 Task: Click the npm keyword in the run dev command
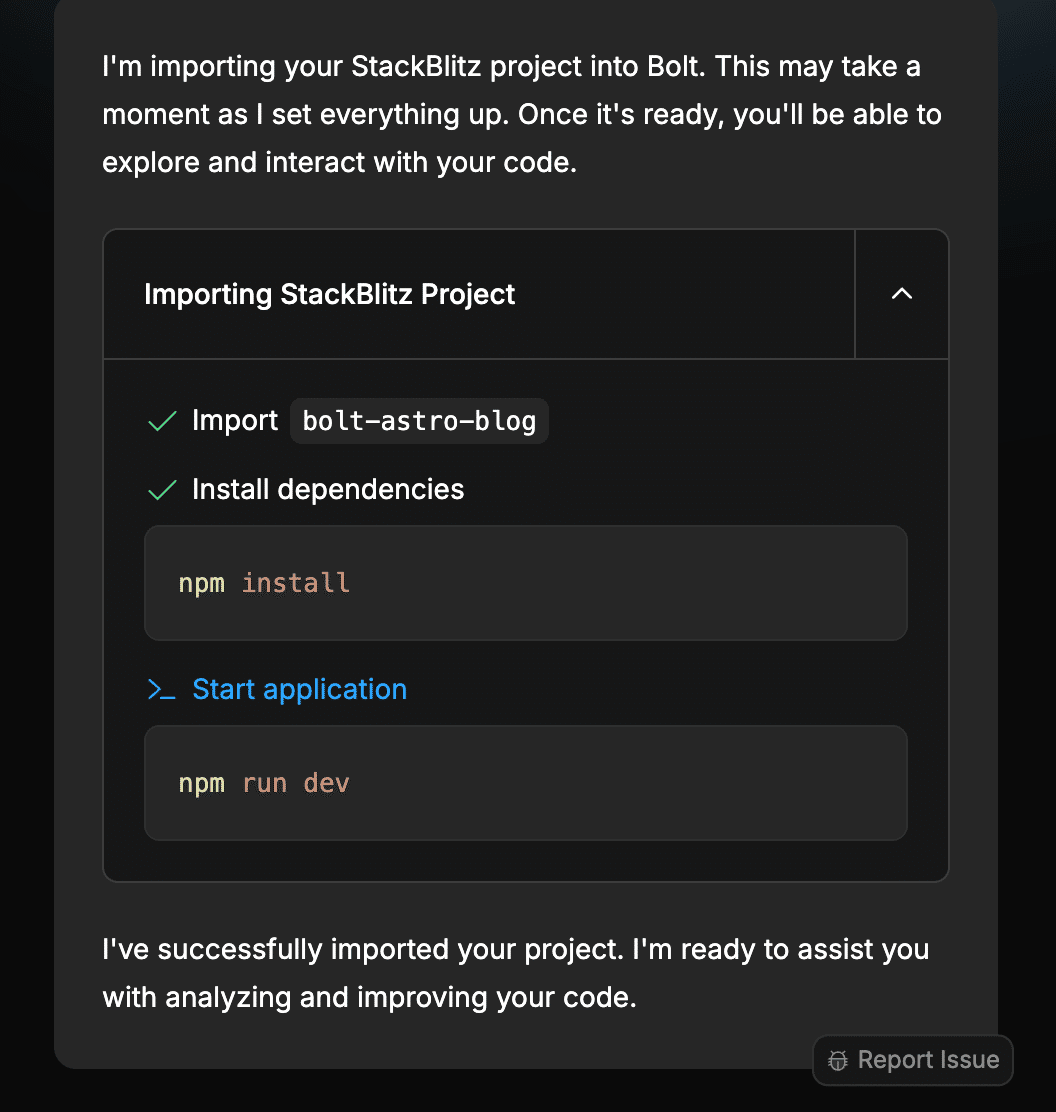pyautogui.click(x=201, y=783)
